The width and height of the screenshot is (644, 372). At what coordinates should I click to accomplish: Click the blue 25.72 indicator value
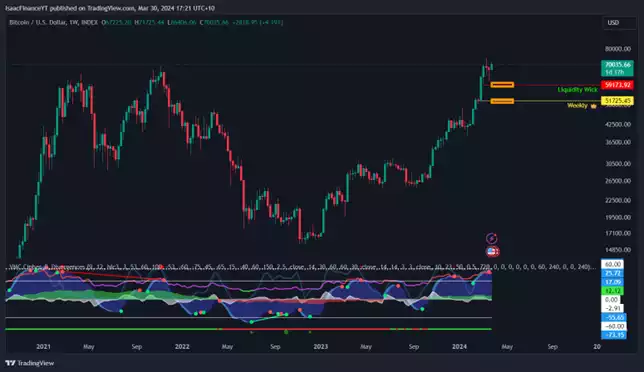(x=612, y=273)
